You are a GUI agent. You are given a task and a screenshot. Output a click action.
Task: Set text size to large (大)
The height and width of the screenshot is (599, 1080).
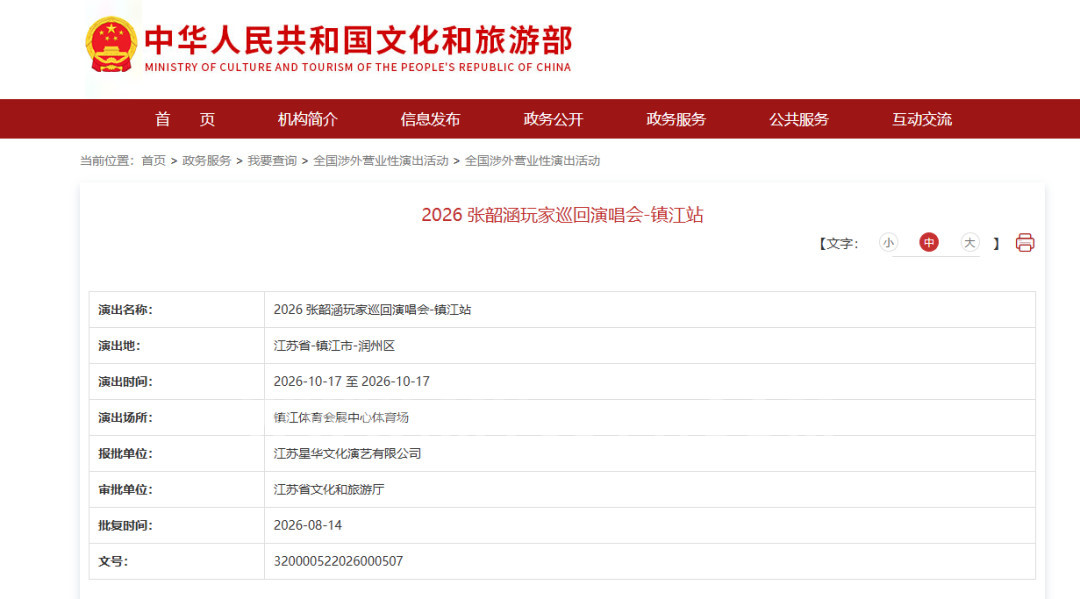969,242
